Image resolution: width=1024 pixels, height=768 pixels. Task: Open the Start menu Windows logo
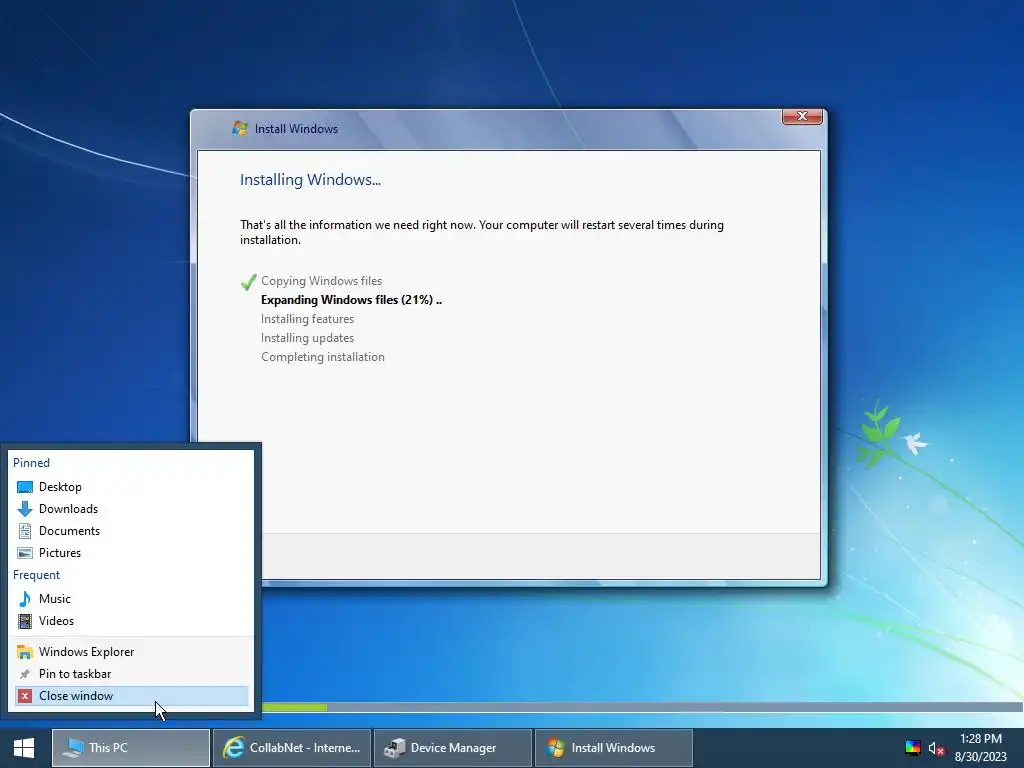pos(24,748)
